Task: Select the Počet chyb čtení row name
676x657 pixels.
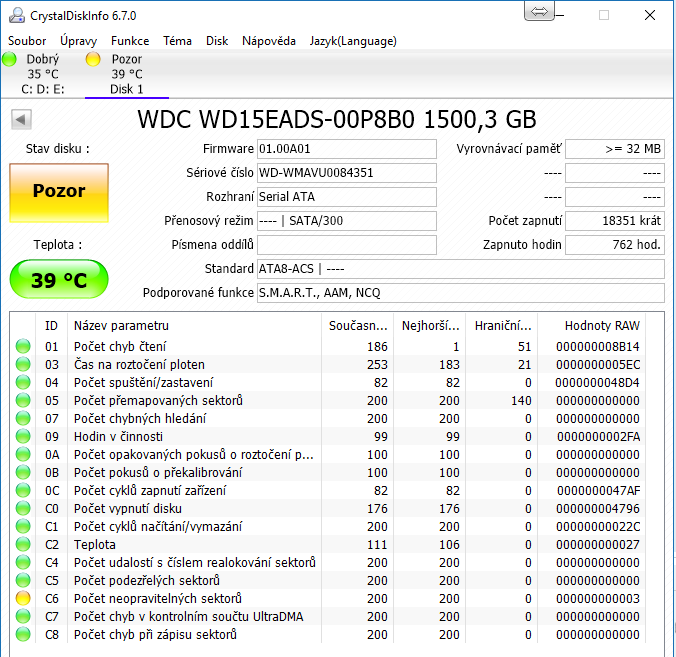Action: 120,347
